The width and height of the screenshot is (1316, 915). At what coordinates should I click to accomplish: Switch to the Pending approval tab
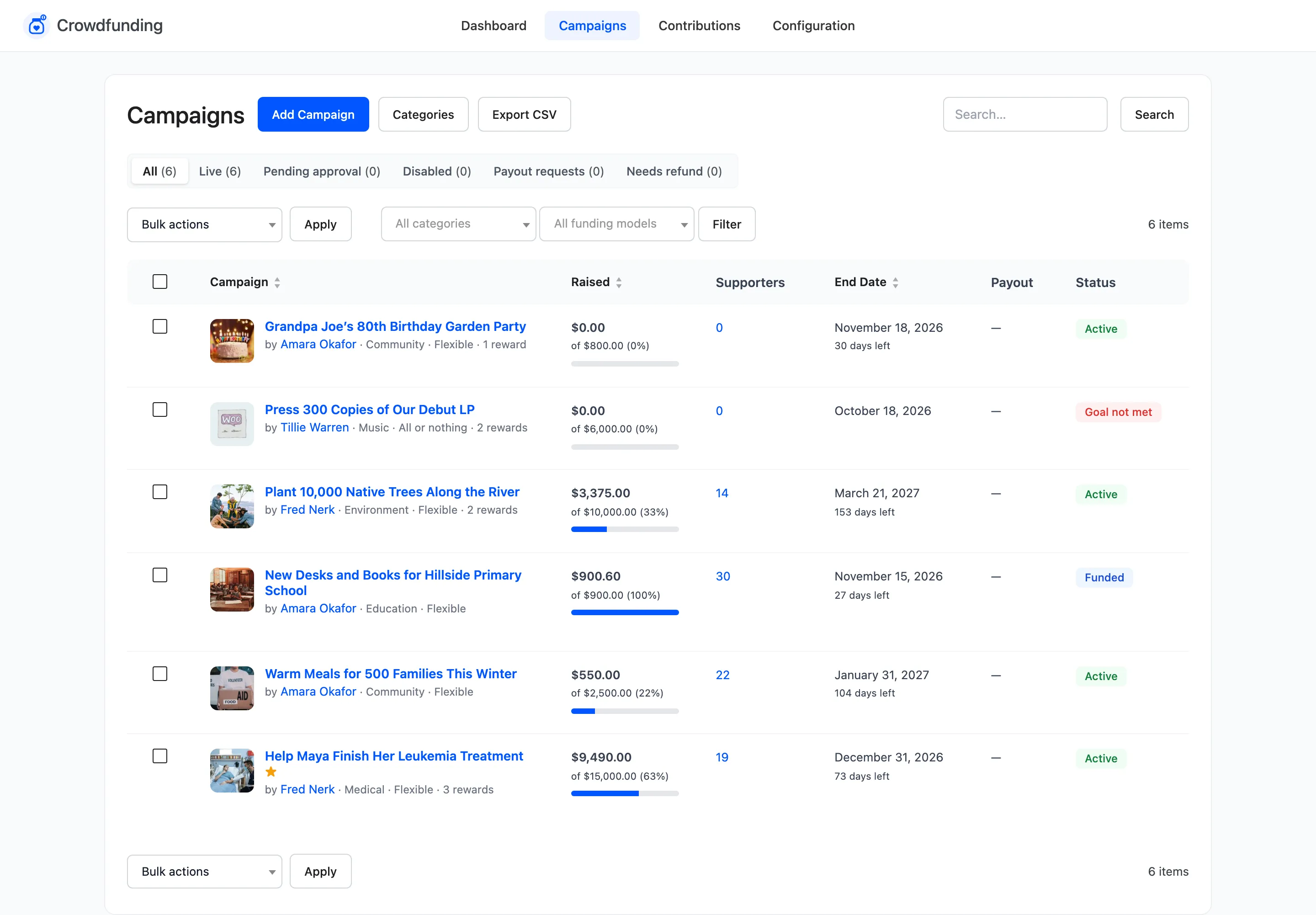[x=322, y=171]
